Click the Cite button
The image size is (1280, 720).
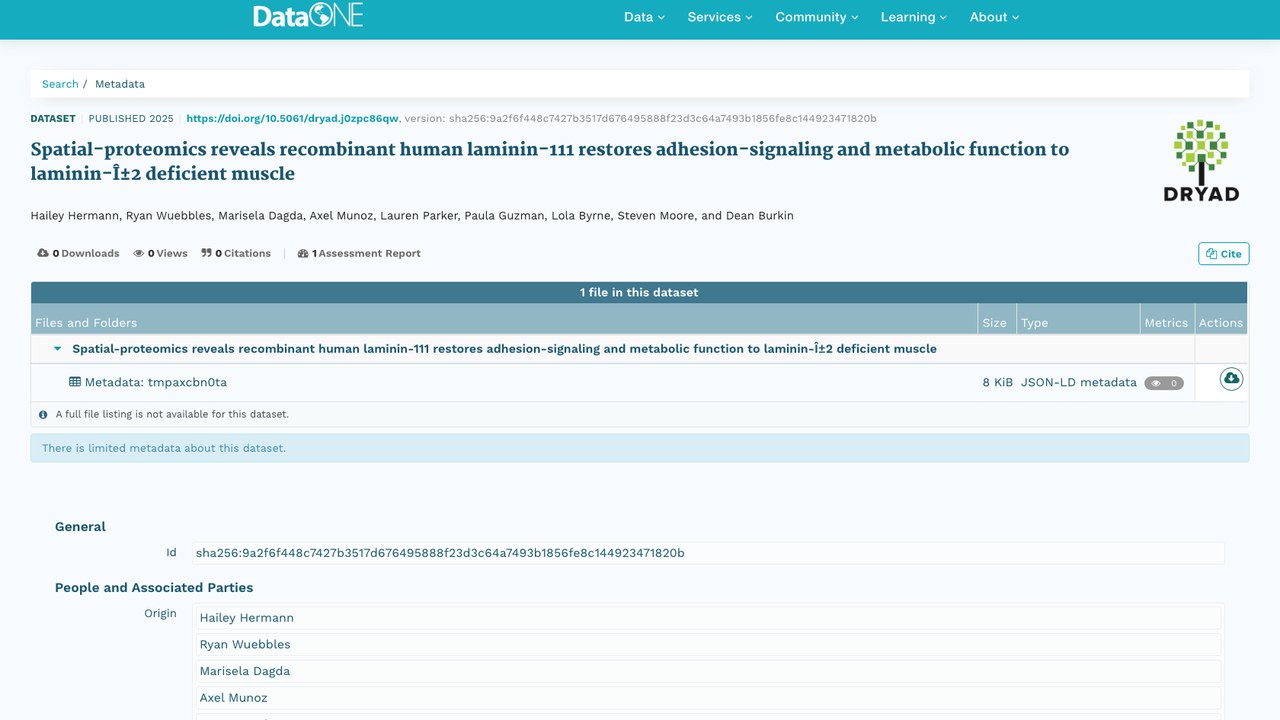[1224, 254]
